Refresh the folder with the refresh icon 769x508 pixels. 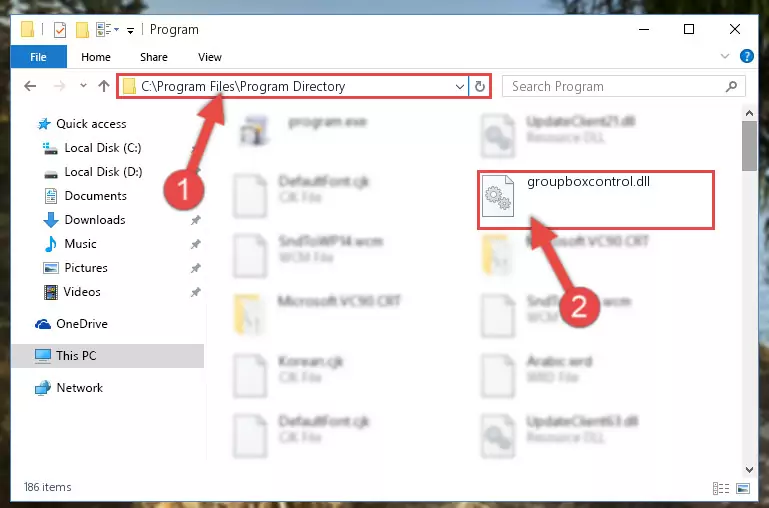[x=480, y=87]
